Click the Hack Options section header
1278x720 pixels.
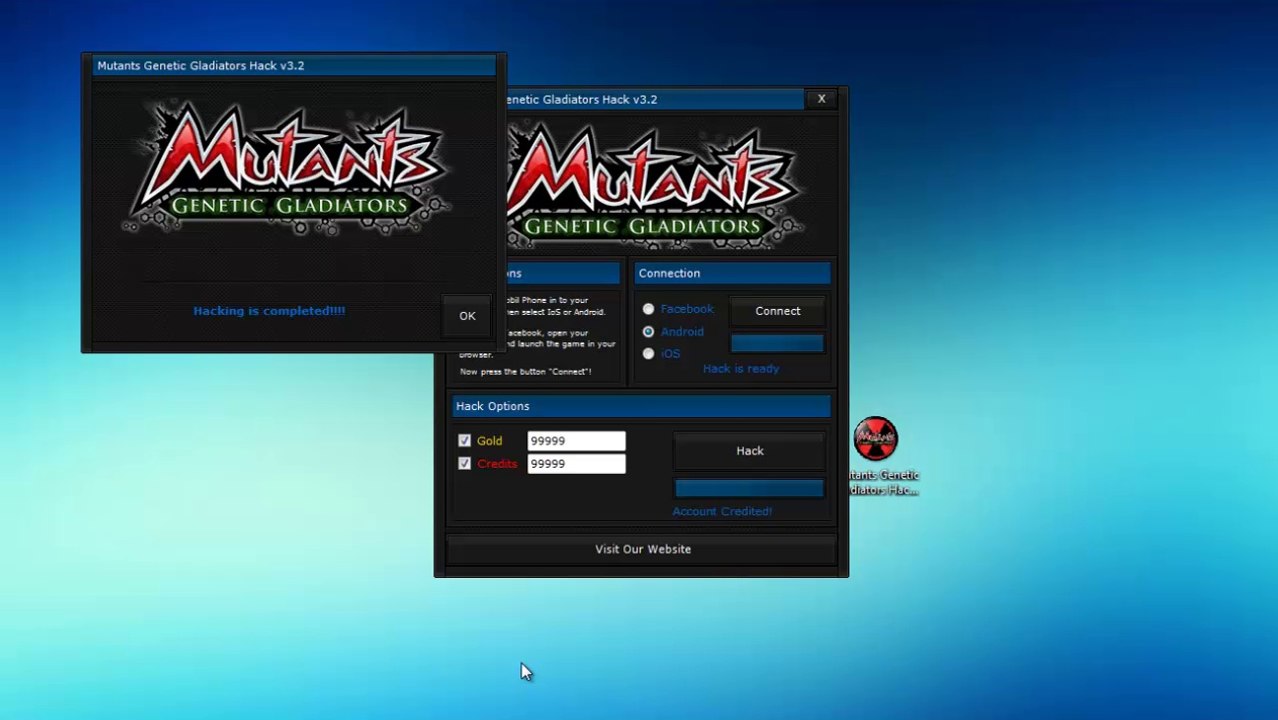tap(642, 406)
